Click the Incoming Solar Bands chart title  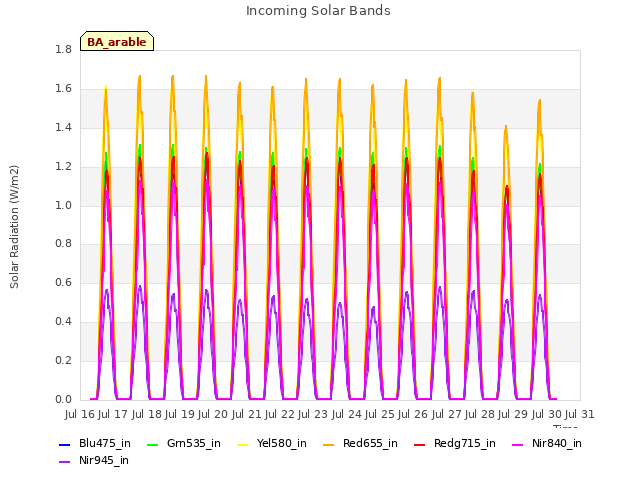(x=318, y=11)
